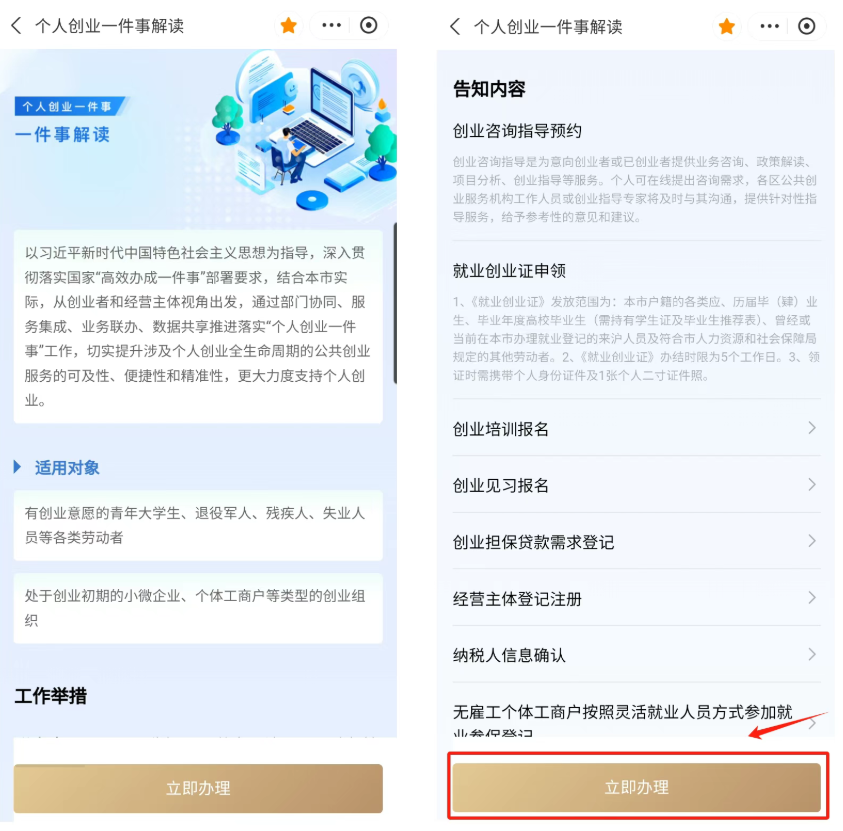Open the 纳税人信息确认 item
This screenshot has width=843, height=831.
pos(637,655)
